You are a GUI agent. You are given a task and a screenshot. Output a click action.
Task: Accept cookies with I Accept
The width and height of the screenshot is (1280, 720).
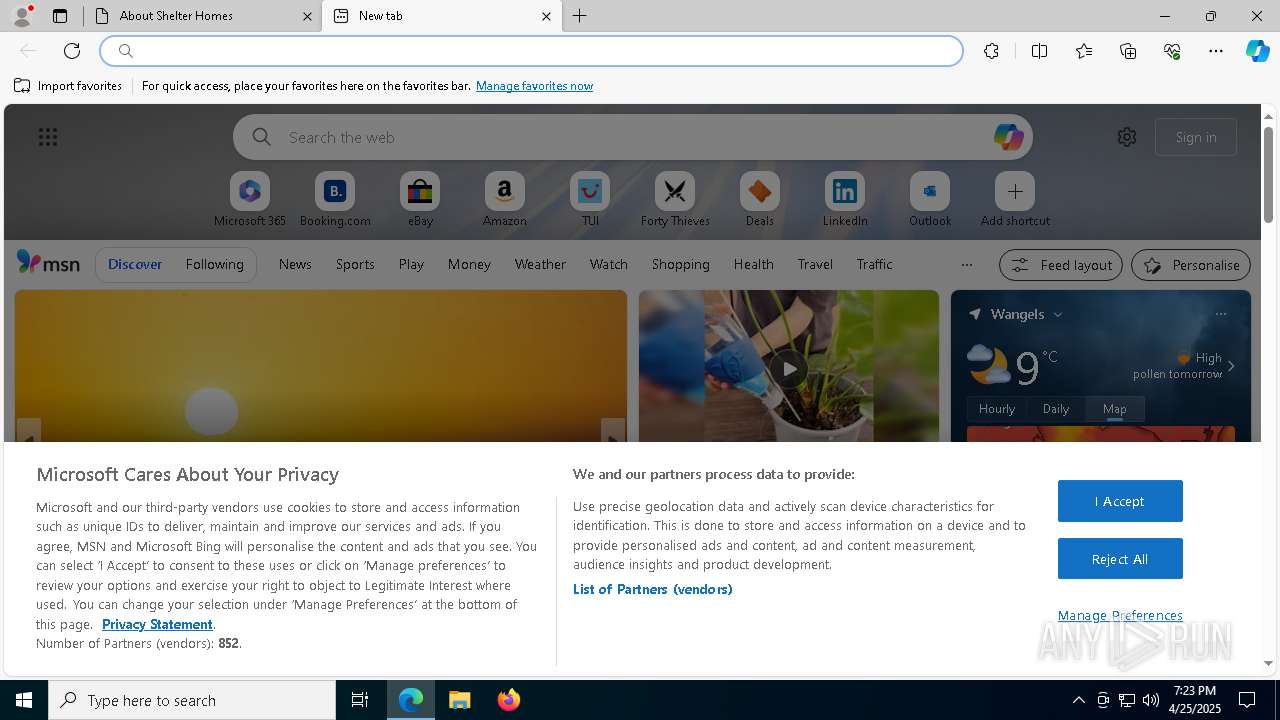point(1120,501)
